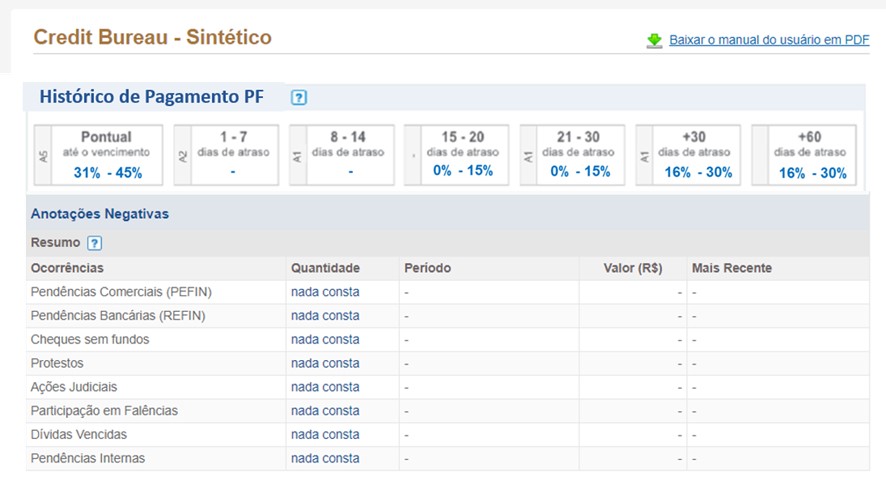The width and height of the screenshot is (886, 480).
Task: Click the Quantidade column header
Action: [325, 268]
